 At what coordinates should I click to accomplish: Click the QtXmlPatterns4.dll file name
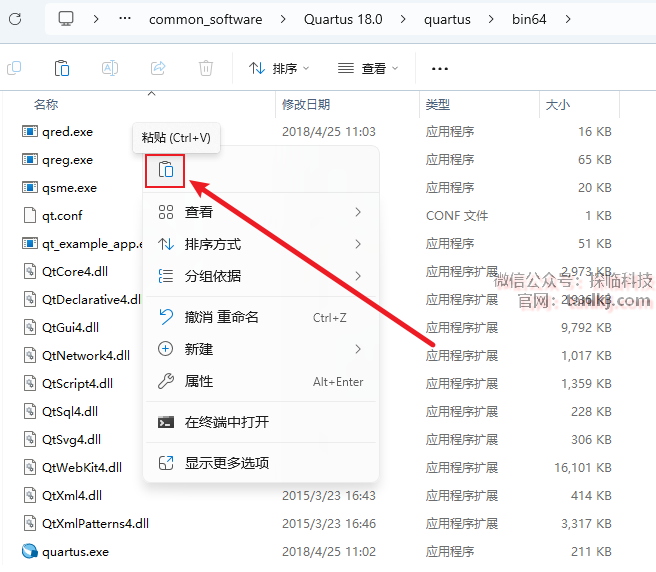point(95,523)
